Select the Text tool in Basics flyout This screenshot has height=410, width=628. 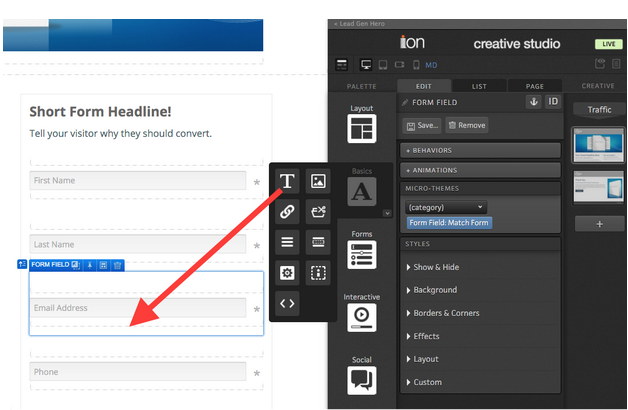[x=287, y=181]
